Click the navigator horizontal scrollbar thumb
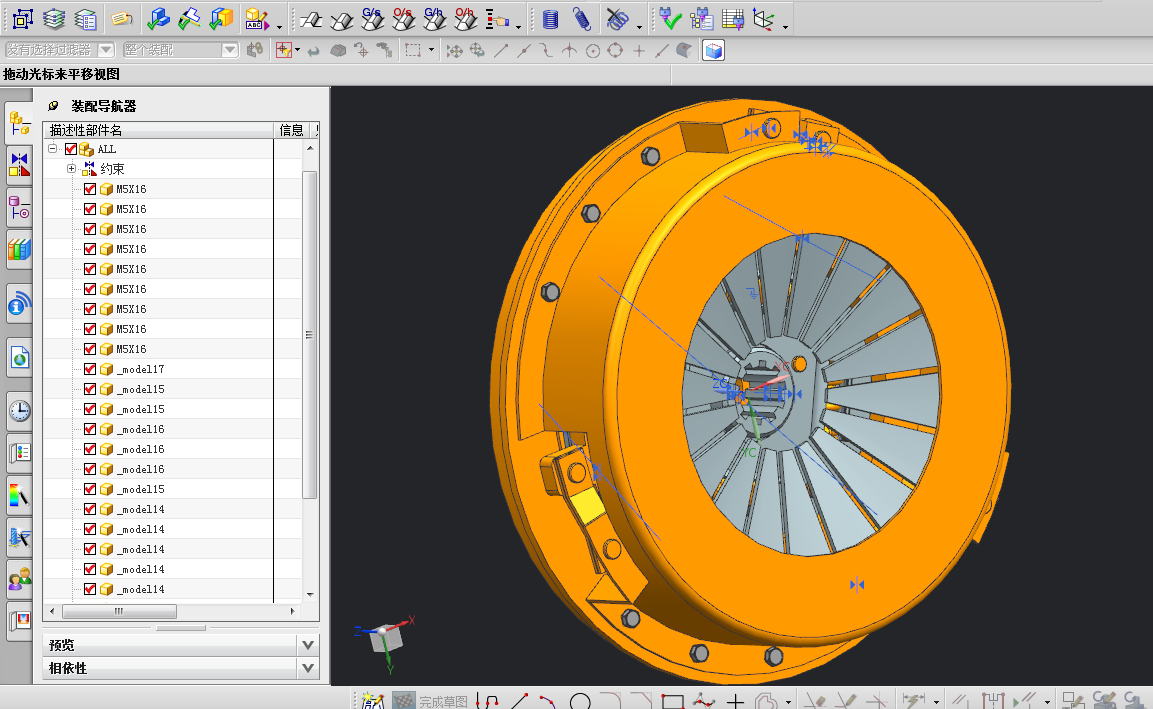 coord(118,611)
